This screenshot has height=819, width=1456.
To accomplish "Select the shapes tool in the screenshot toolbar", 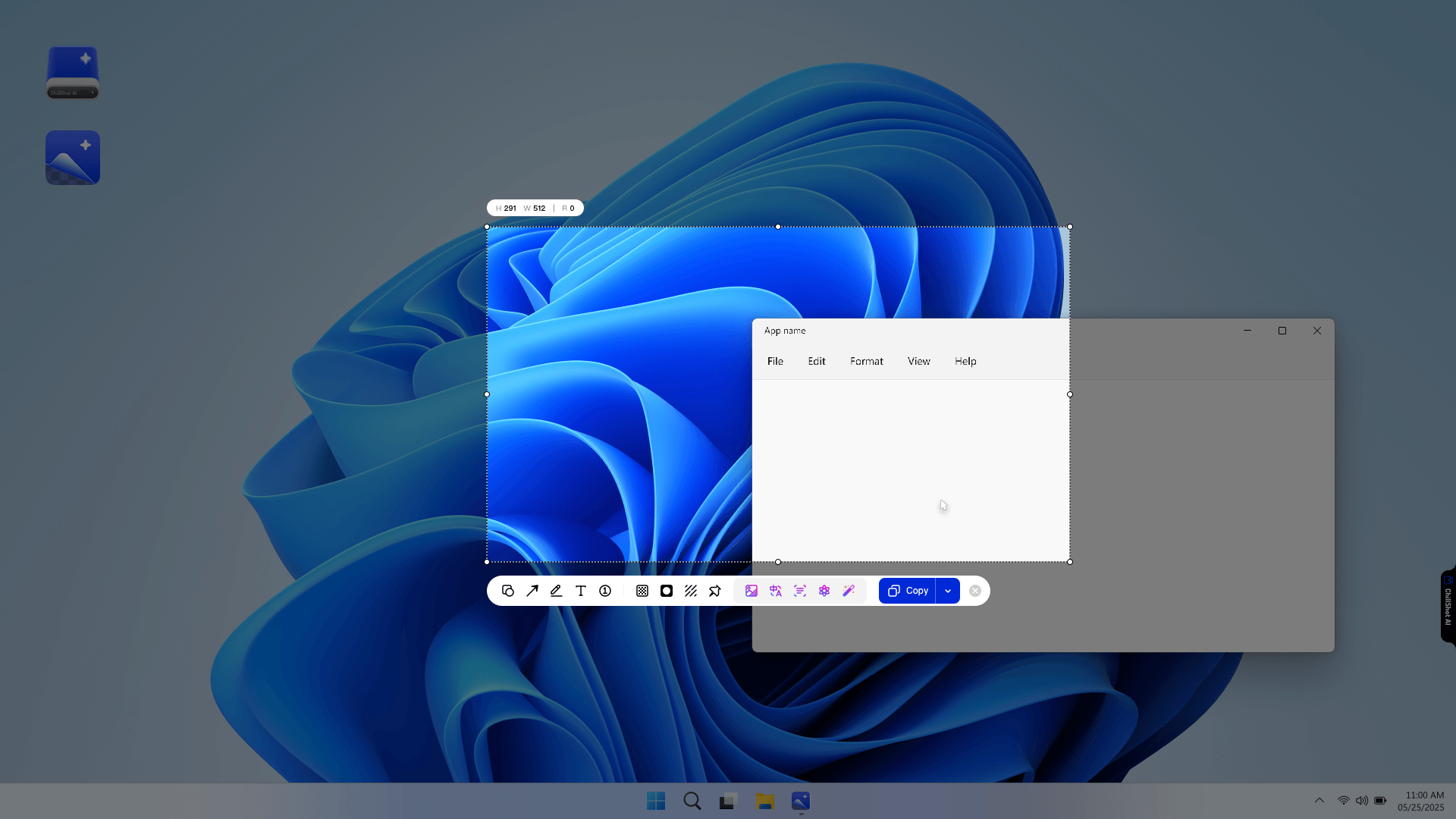I will (508, 591).
